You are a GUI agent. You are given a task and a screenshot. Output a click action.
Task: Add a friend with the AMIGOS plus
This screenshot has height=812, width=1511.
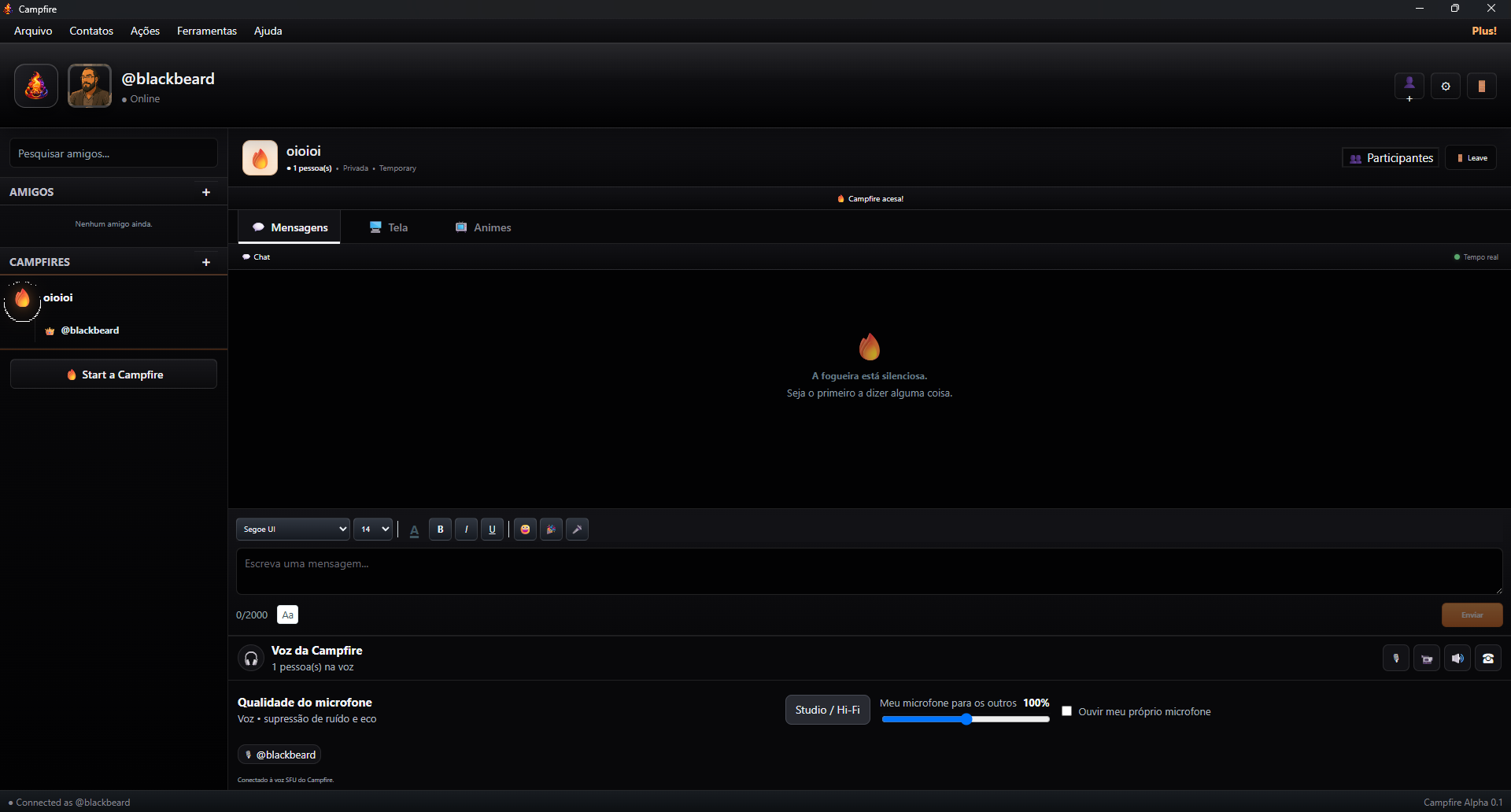point(206,192)
